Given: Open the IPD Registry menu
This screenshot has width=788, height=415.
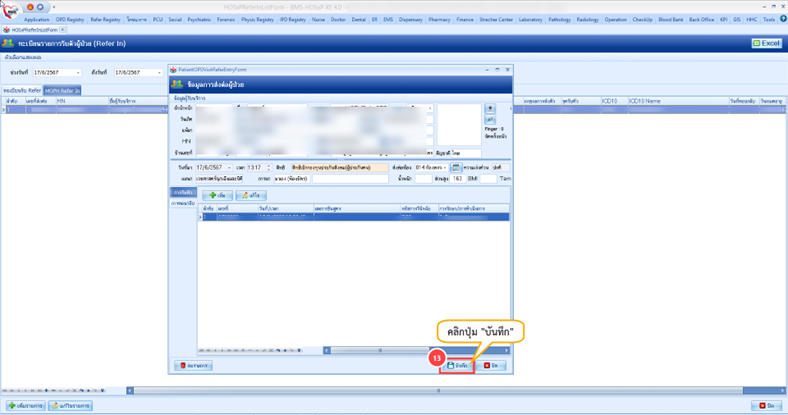Looking at the screenshot, I should pos(293,20).
